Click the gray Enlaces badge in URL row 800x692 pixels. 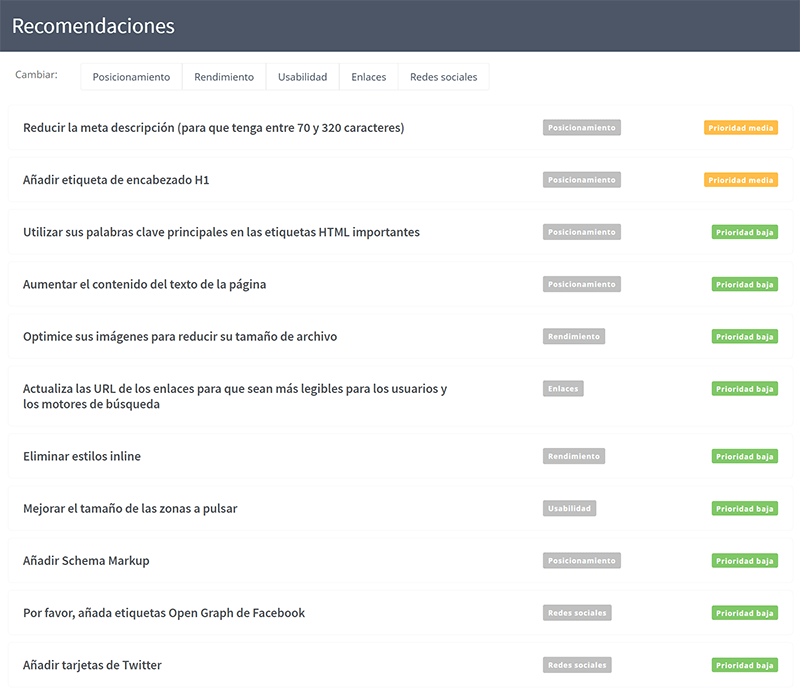563,388
